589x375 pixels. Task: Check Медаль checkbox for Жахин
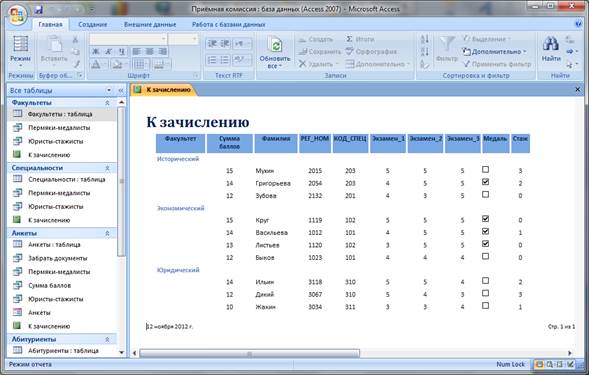point(485,305)
